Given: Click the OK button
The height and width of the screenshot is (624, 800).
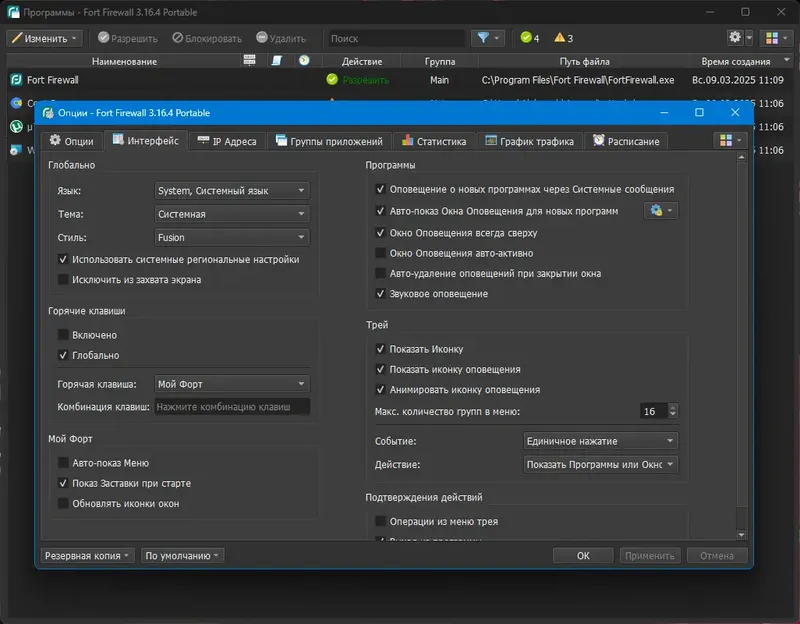Looking at the screenshot, I should [x=583, y=556].
